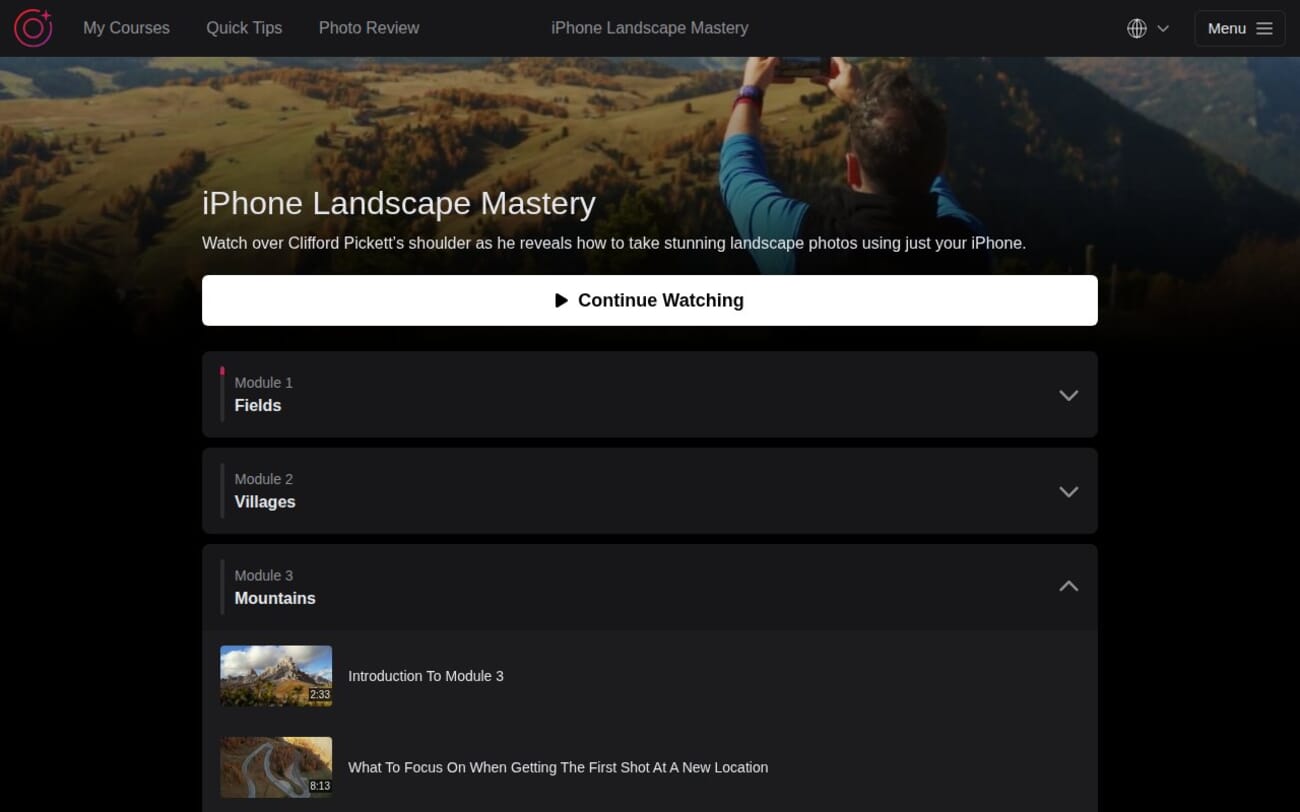Image resolution: width=1300 pixels, height=812 pixels.
Task: Open the Menu button
Action: [1240, 28]
